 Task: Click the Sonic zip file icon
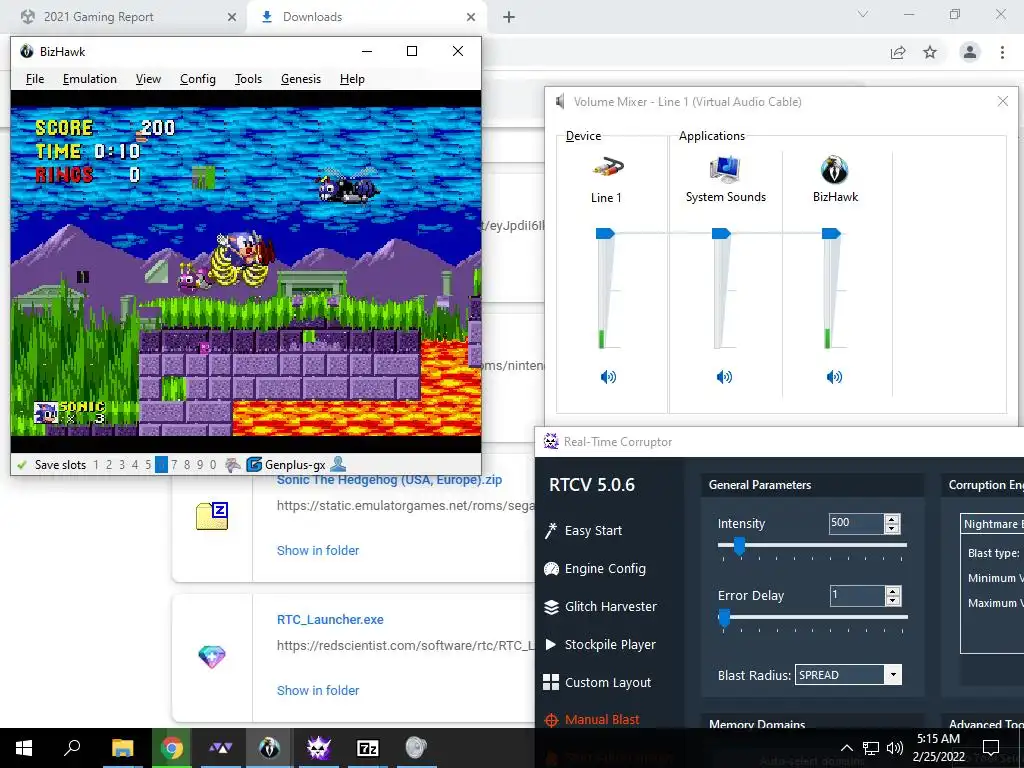pos(212,516)
